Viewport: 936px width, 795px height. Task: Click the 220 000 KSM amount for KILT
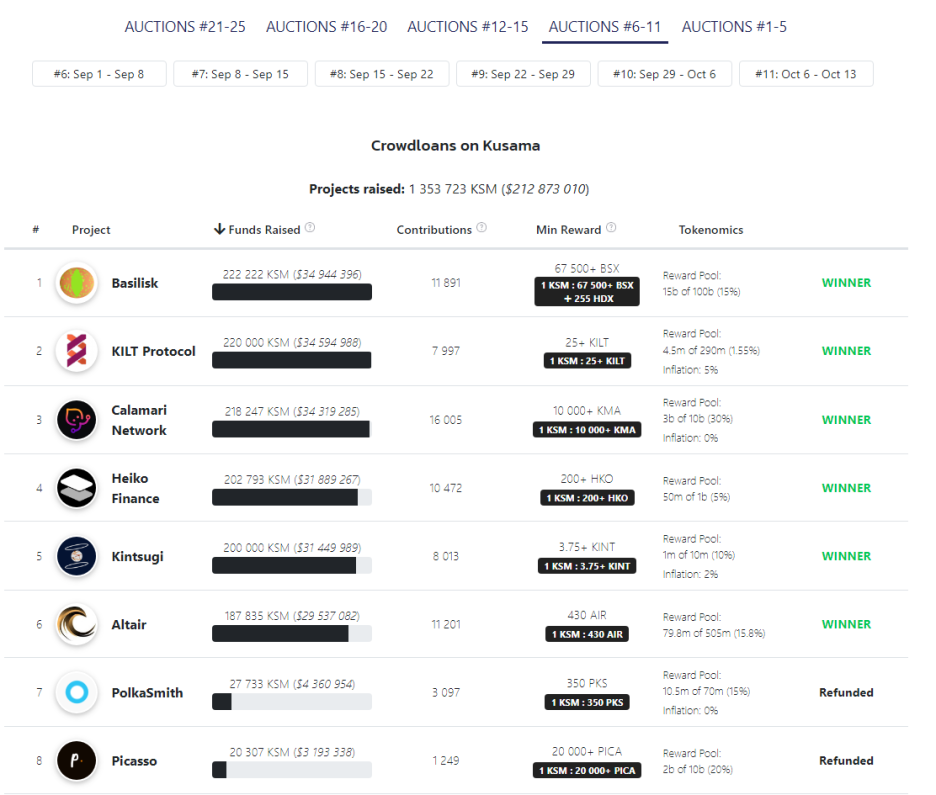pos(256,343)
